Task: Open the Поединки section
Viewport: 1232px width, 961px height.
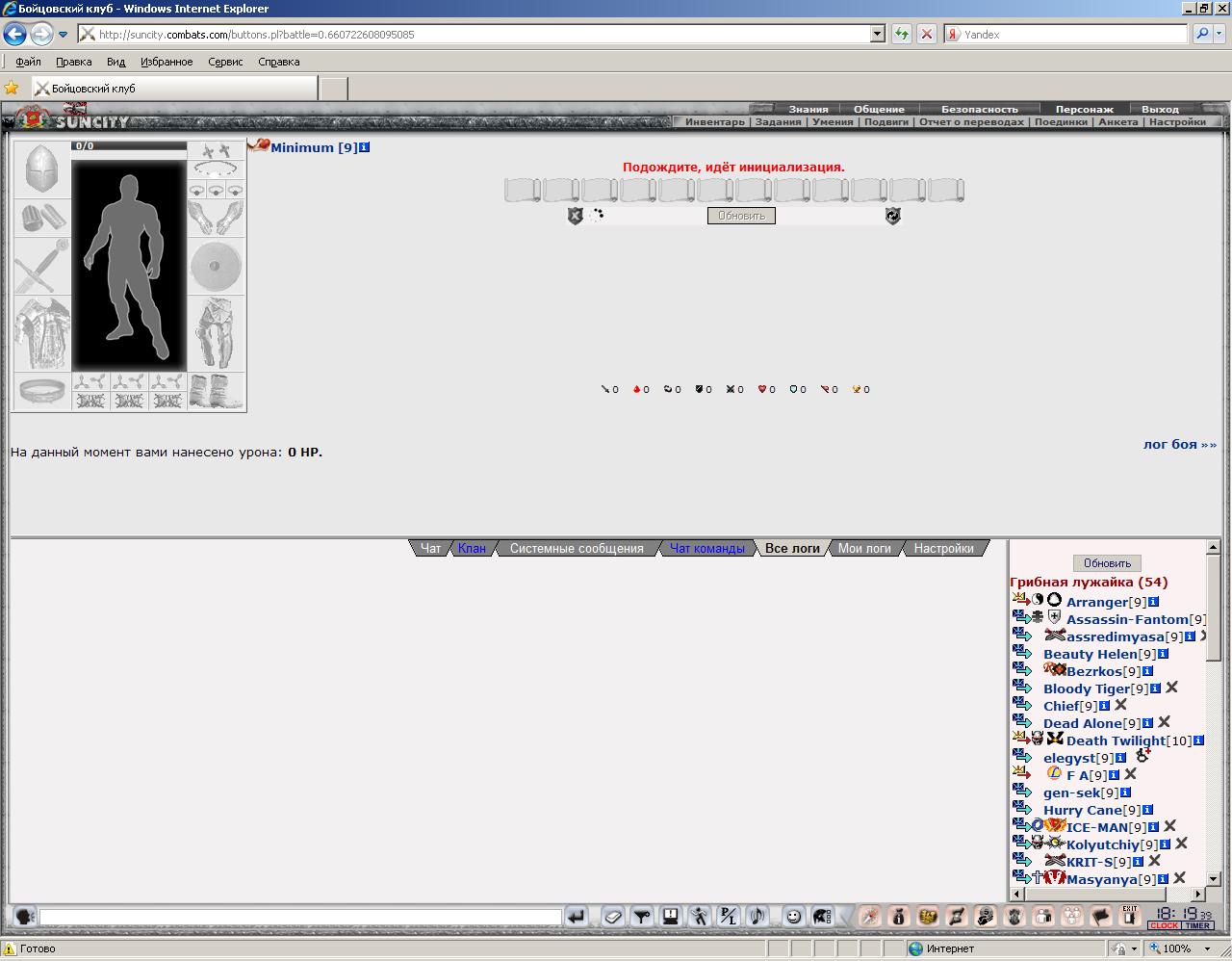Action: tap(1061, 122)
